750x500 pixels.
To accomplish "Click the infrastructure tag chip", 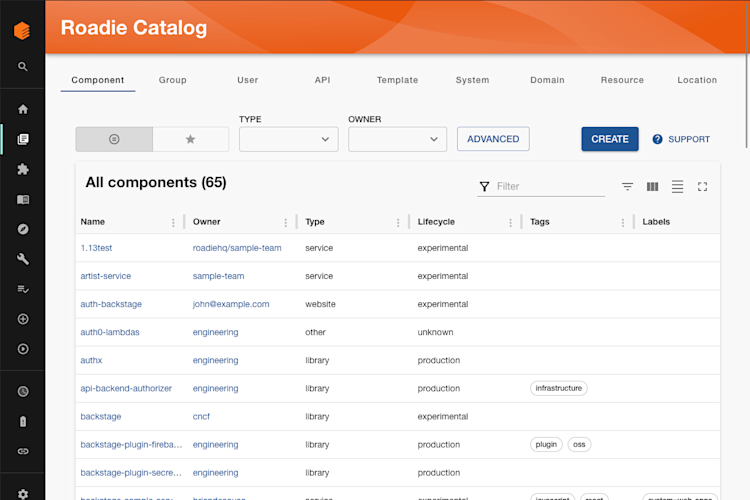I will coord(559,388).
